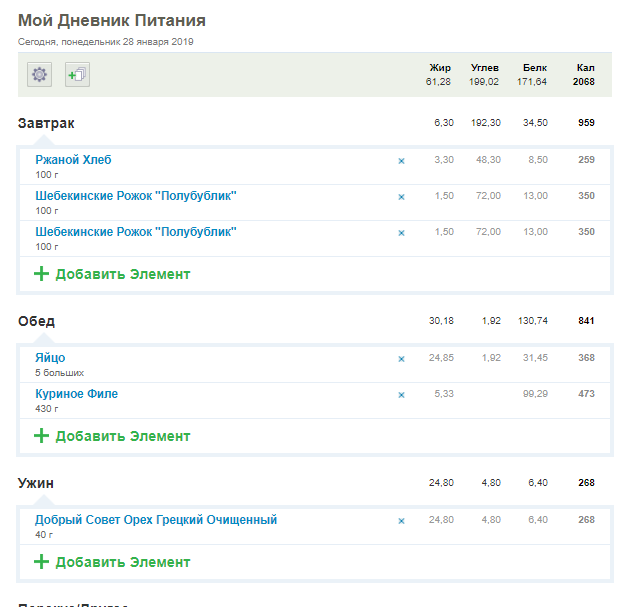Select Завтрак calories total 959
Image resolution: width=622 pixels, height=607 pixels.
(x=586, y=123)
